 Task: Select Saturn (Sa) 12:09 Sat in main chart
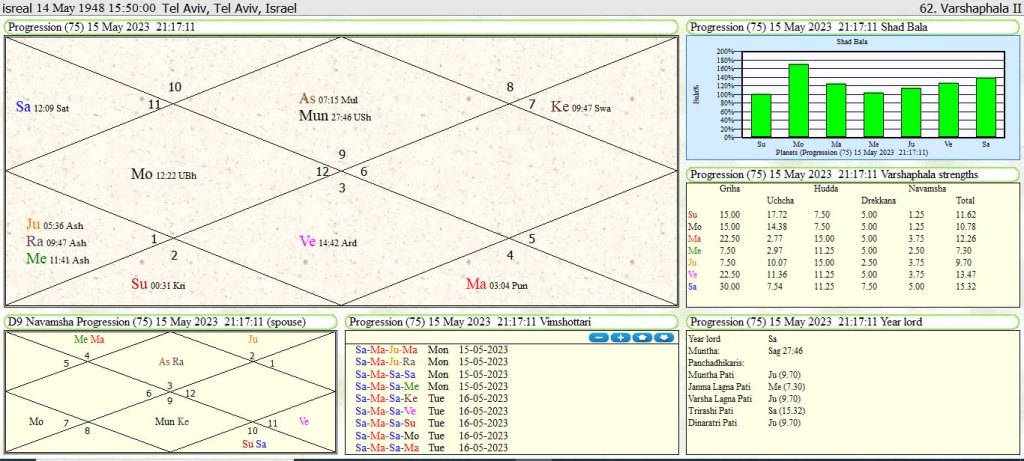point(24,107)
